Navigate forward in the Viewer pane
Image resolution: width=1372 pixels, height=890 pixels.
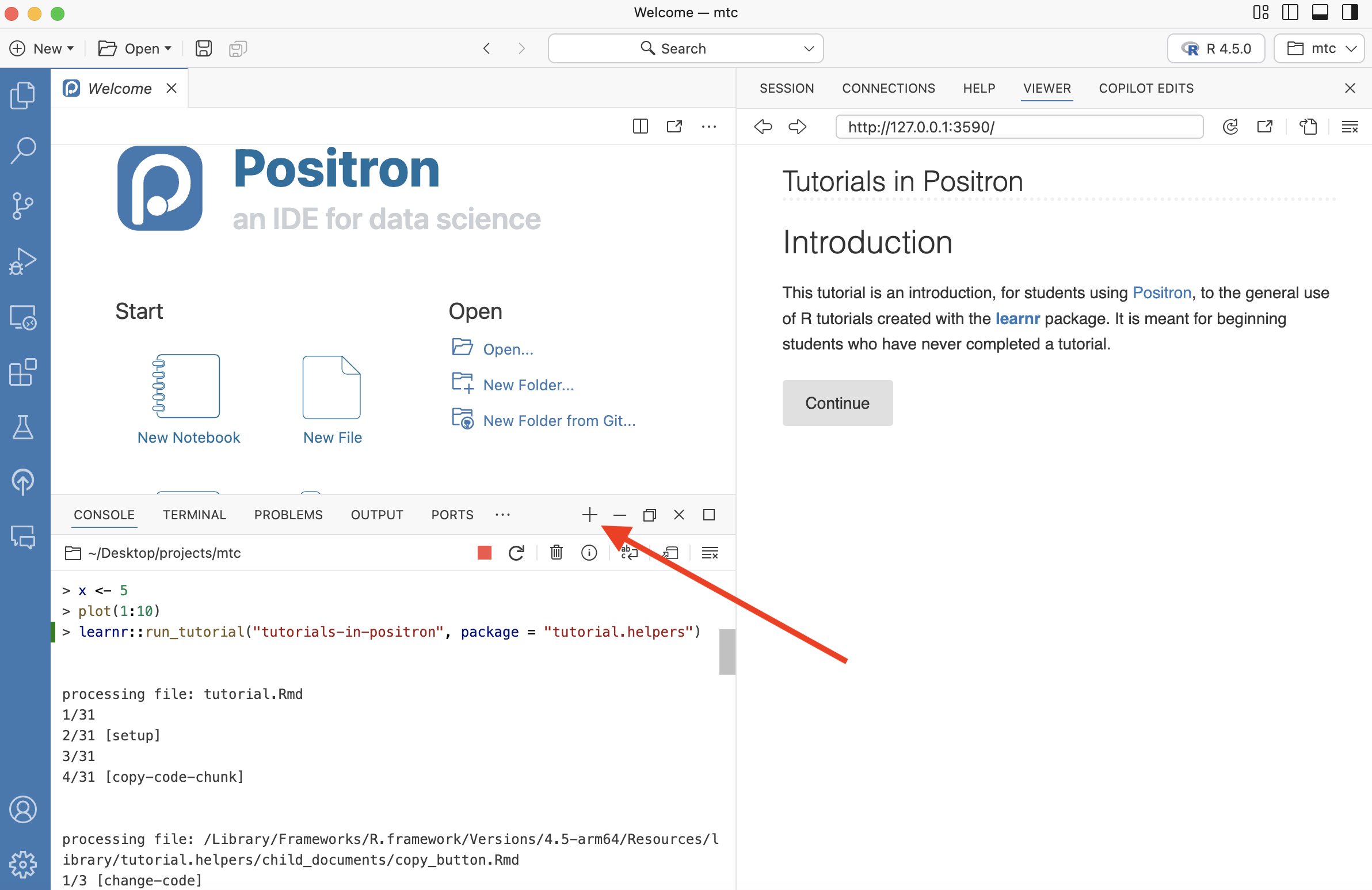(797, 126)
